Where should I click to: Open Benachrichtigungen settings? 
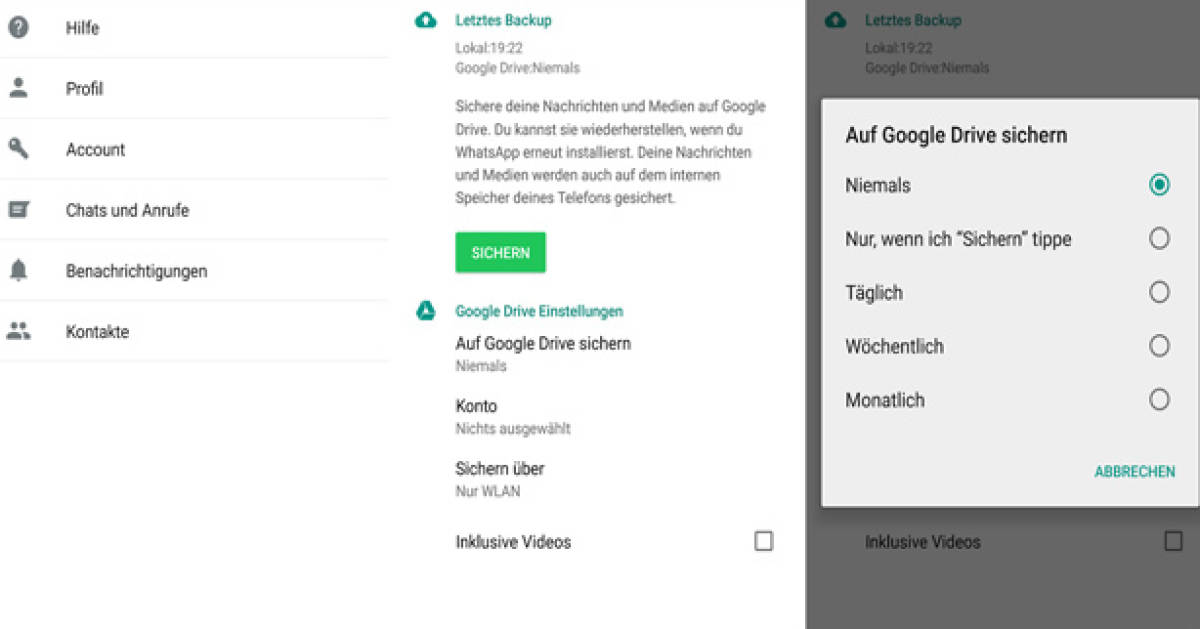[x=194, y=270]
